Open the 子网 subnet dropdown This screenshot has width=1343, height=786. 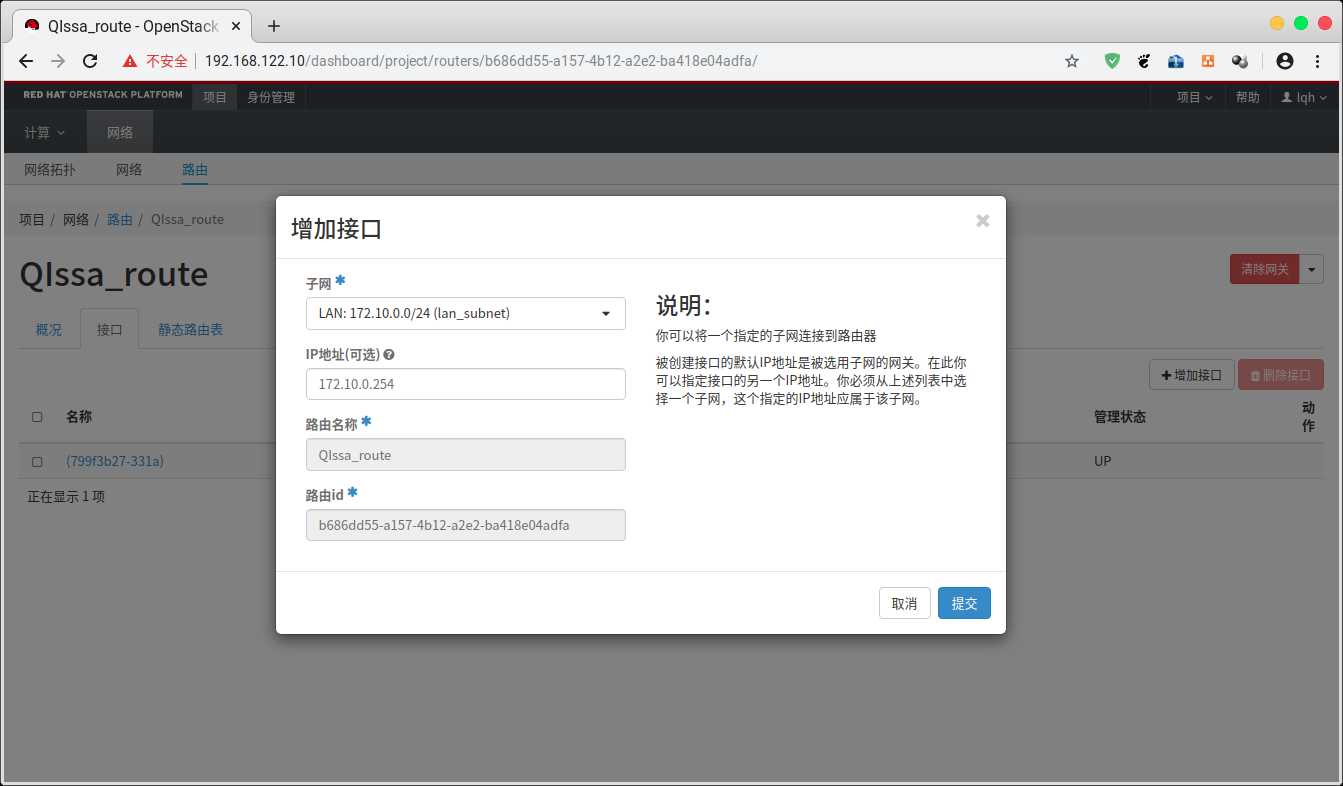(x=465, y=313)
